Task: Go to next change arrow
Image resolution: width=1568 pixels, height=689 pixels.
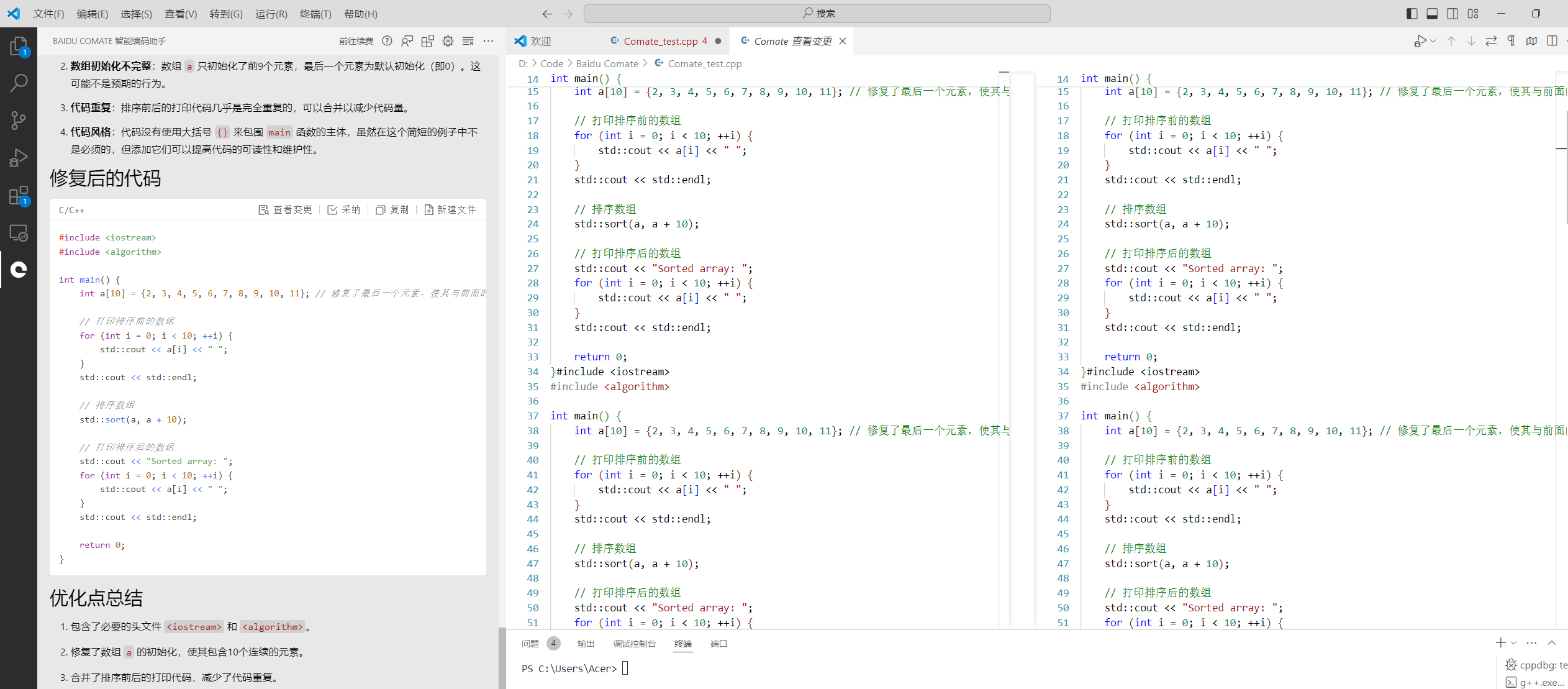Action: click(1471, 41)
